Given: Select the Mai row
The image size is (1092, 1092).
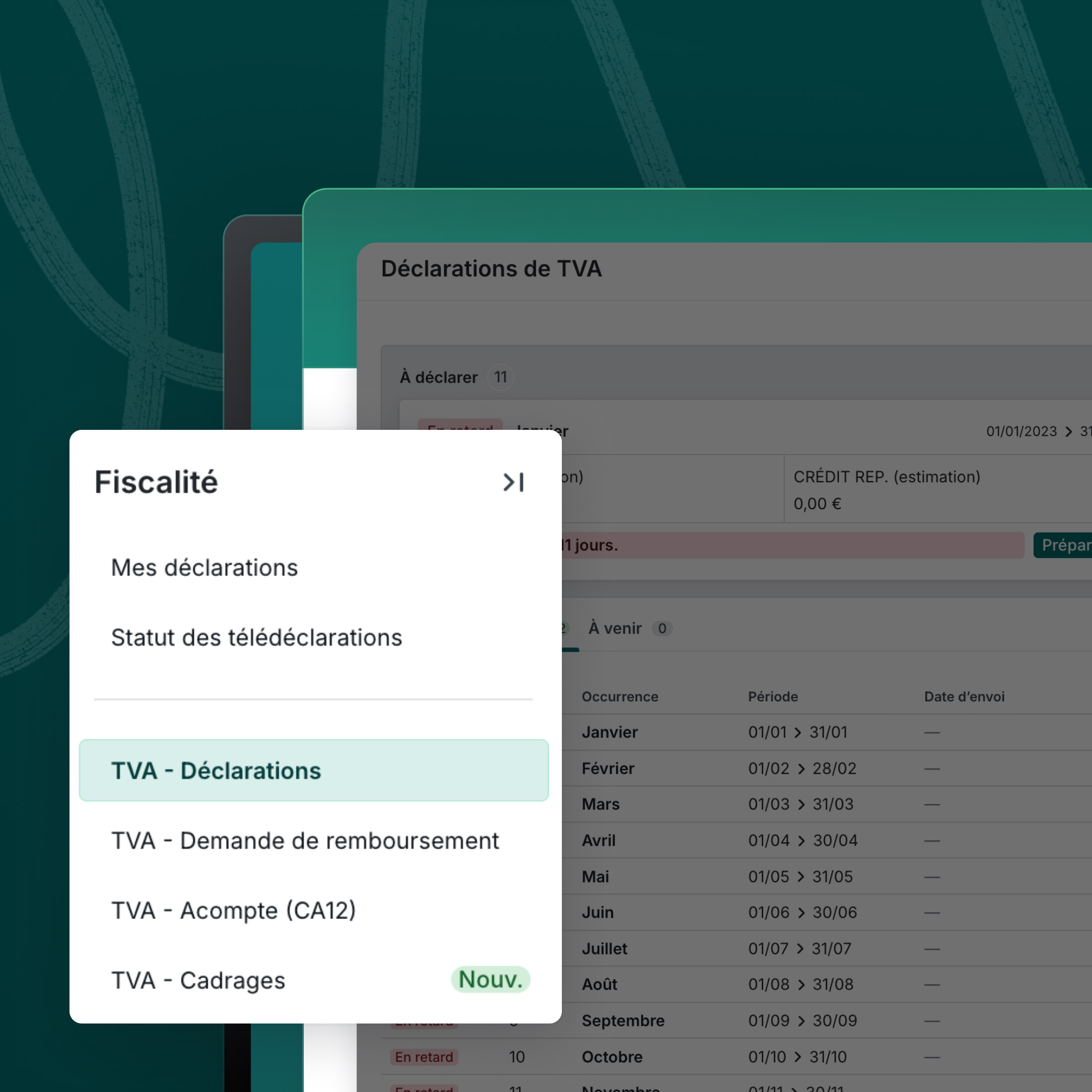Looking at the screenshot, I should [x=827, y=877].
